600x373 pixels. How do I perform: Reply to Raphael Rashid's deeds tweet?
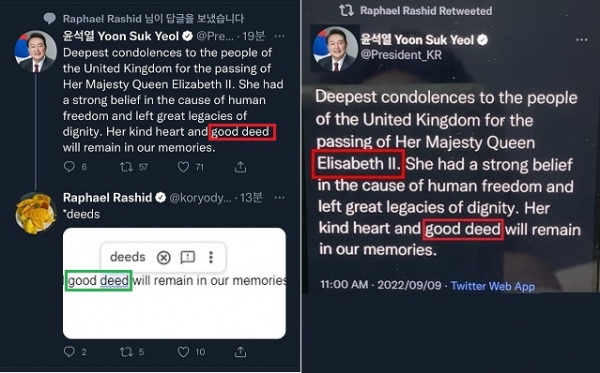point(69,352)
